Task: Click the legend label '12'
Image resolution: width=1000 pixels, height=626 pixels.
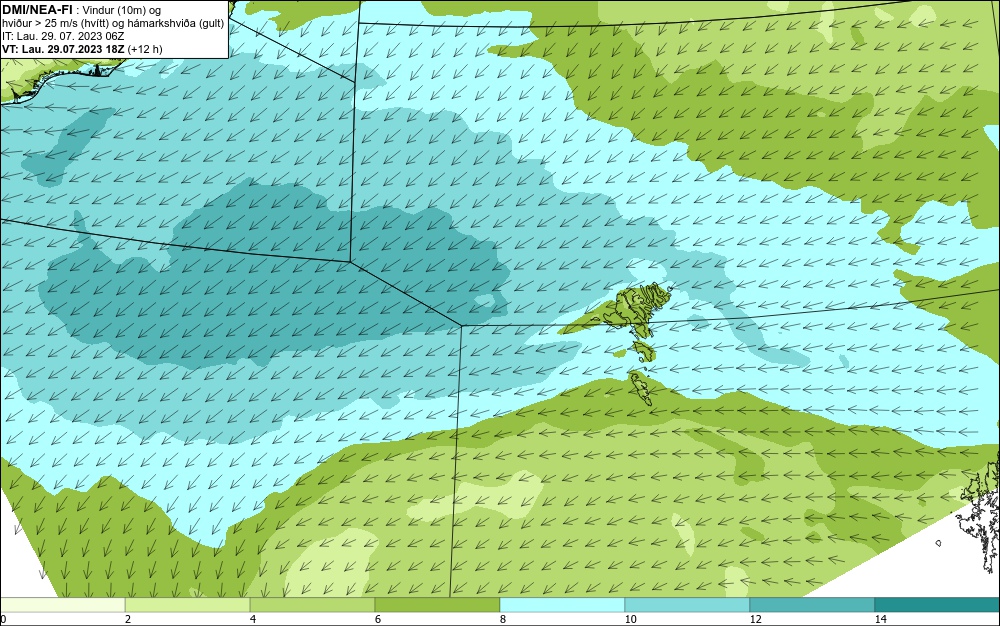Action: 756,620
